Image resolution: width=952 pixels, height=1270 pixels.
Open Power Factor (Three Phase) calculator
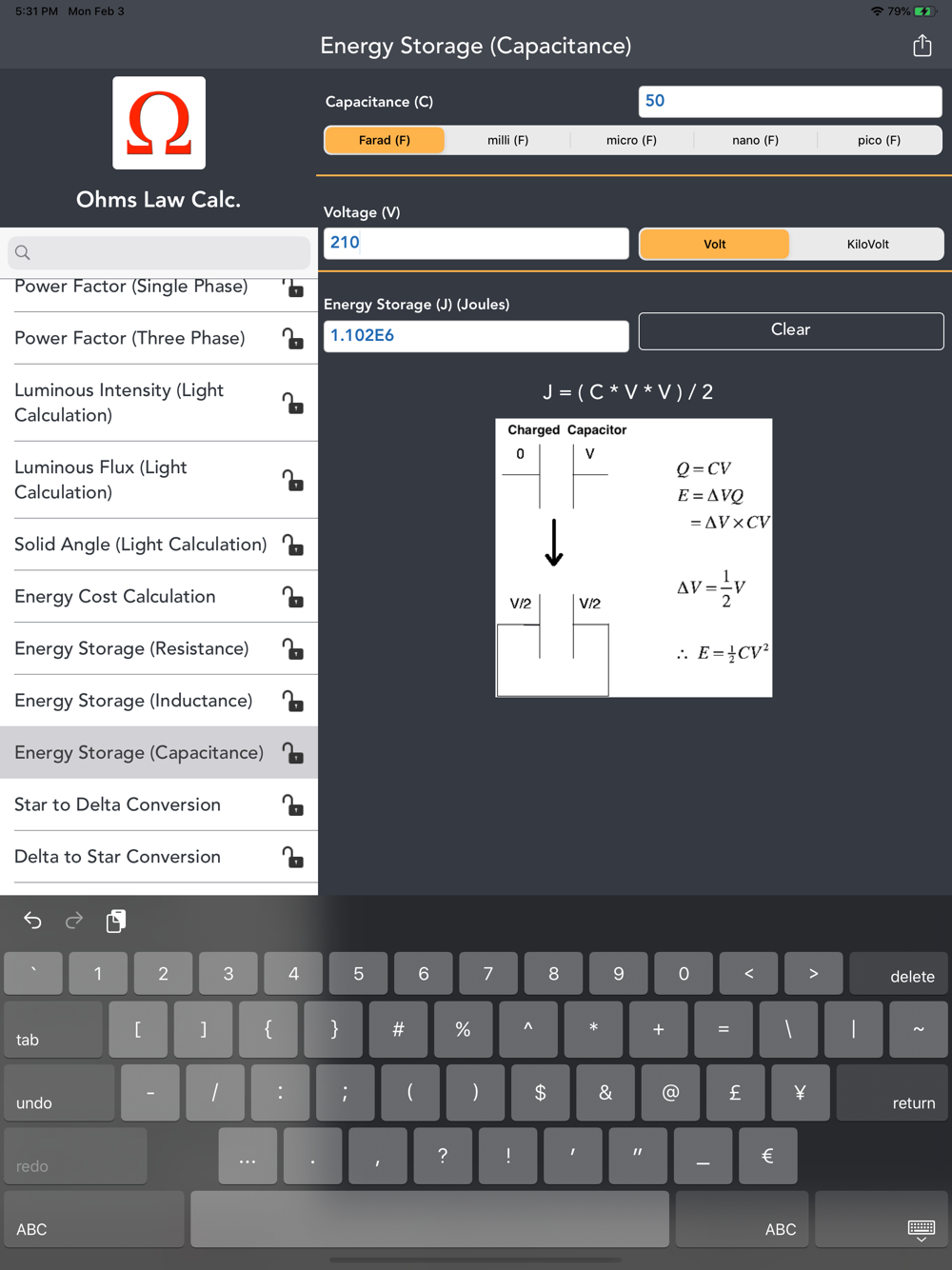159,338
